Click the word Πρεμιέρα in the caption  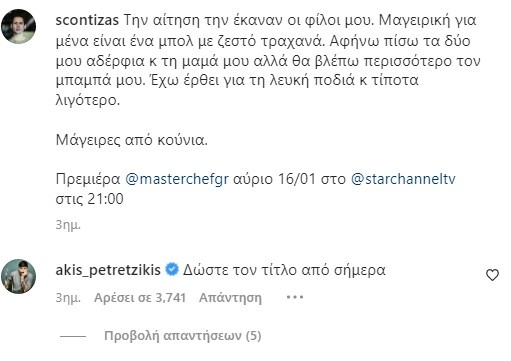pos(88,179)
